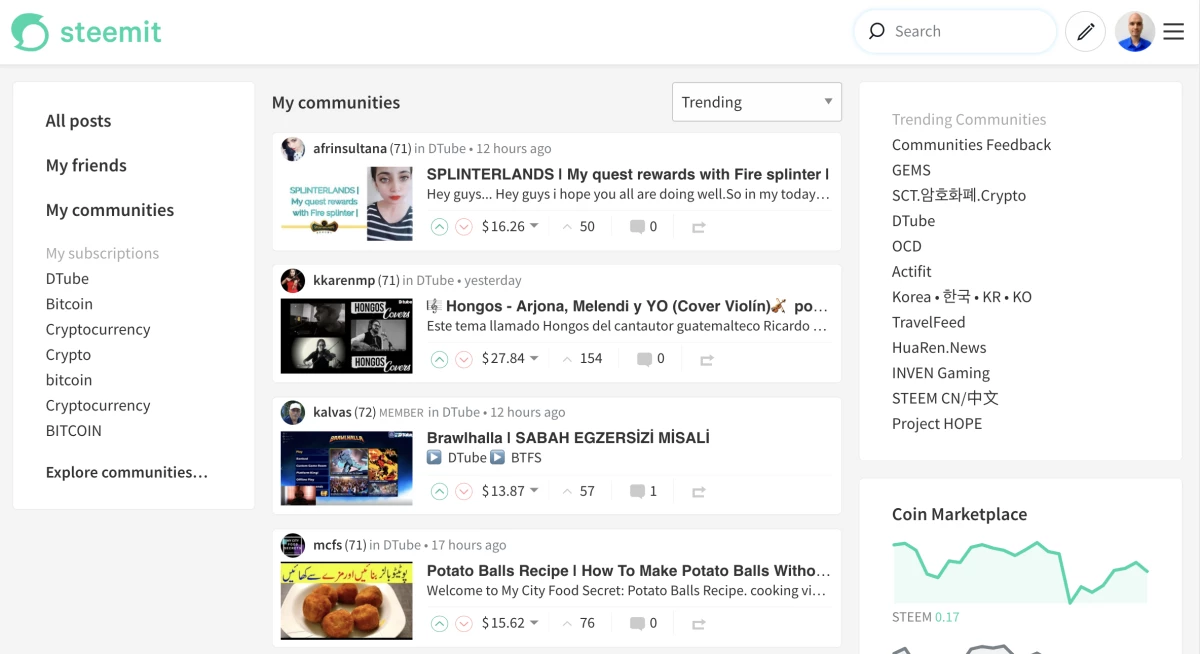Downvote the Brawlhalla post by kalvas

tap(464, 491)
